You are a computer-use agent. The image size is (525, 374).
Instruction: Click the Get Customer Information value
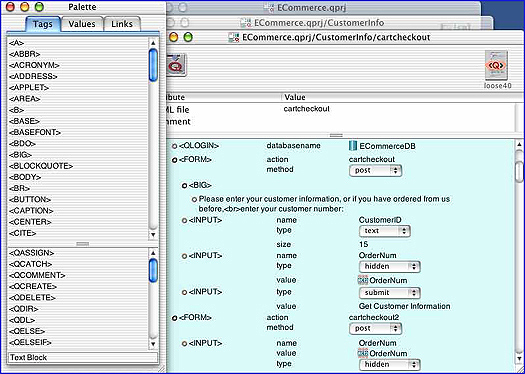(x=404, y=306)
